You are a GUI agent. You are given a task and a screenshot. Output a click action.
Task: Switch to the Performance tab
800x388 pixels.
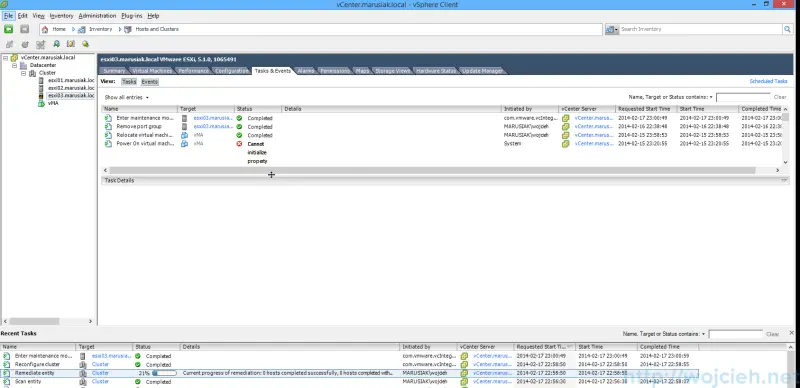tap(193, 71)
